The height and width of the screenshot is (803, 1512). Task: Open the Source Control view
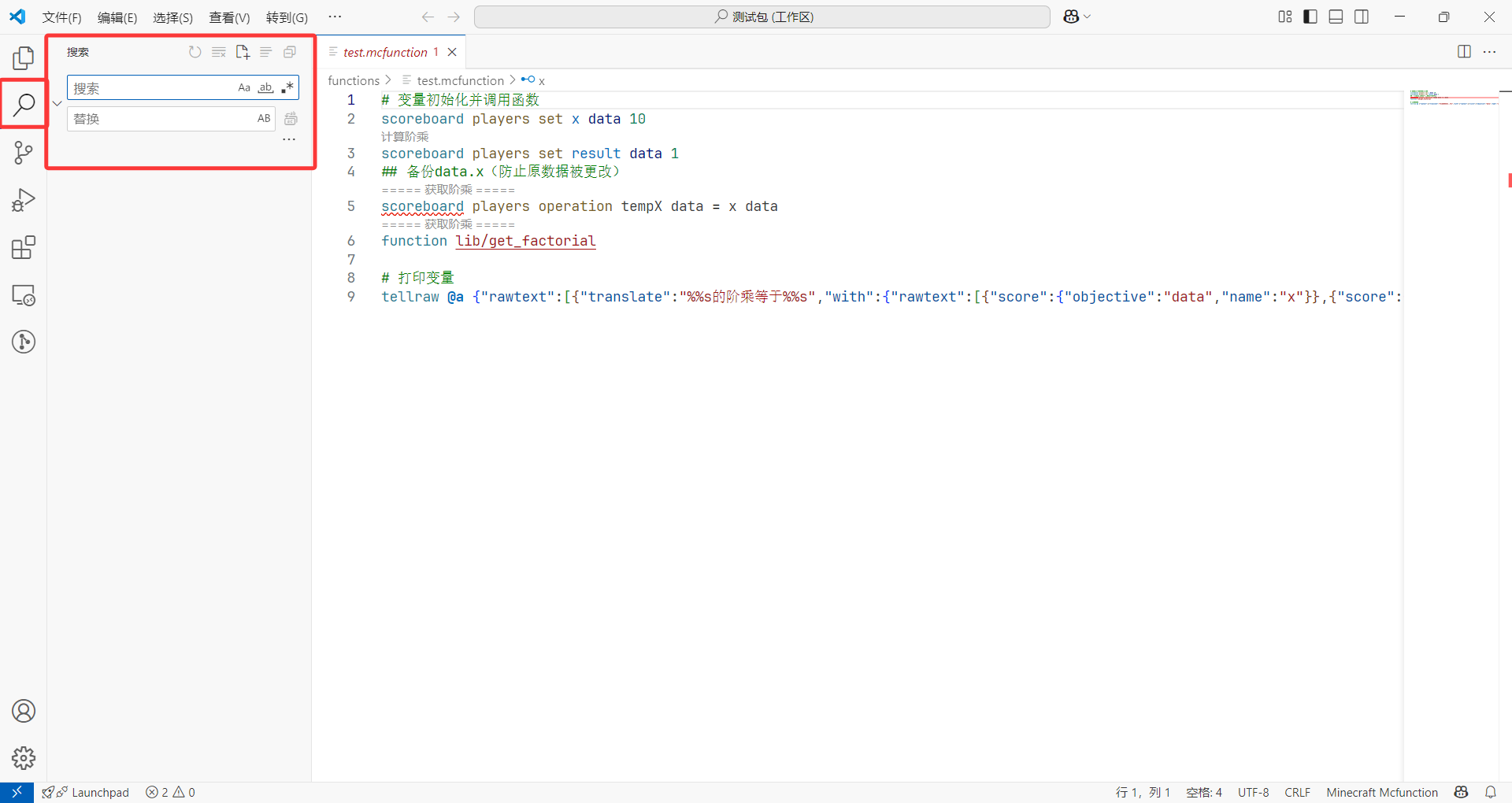24,152
